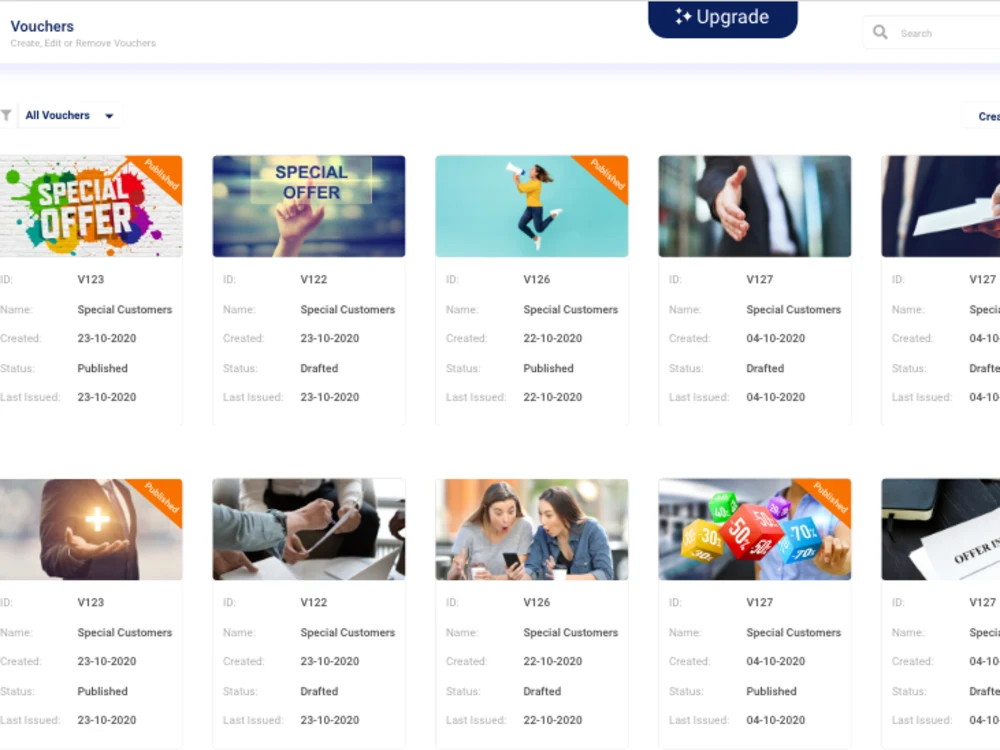1000x750 pixels.
Task: Click Published status text on glowing plus card
Action: 103,691
